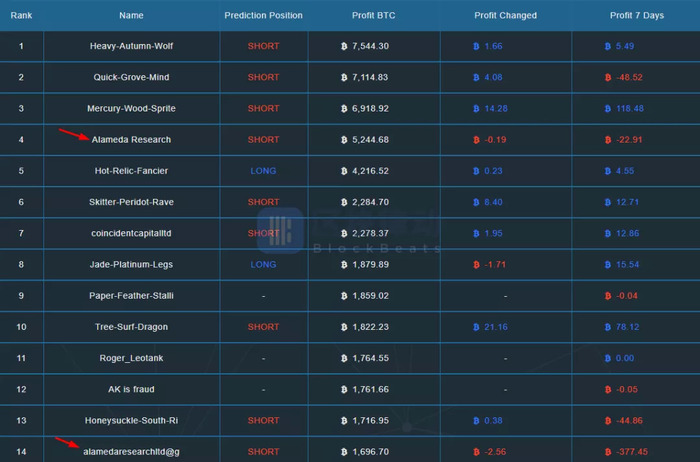The width and height of the screenshot is (700, 462).
Task: Select Paper-Feather-Stalli name
Action: click(x=131, y=296)
